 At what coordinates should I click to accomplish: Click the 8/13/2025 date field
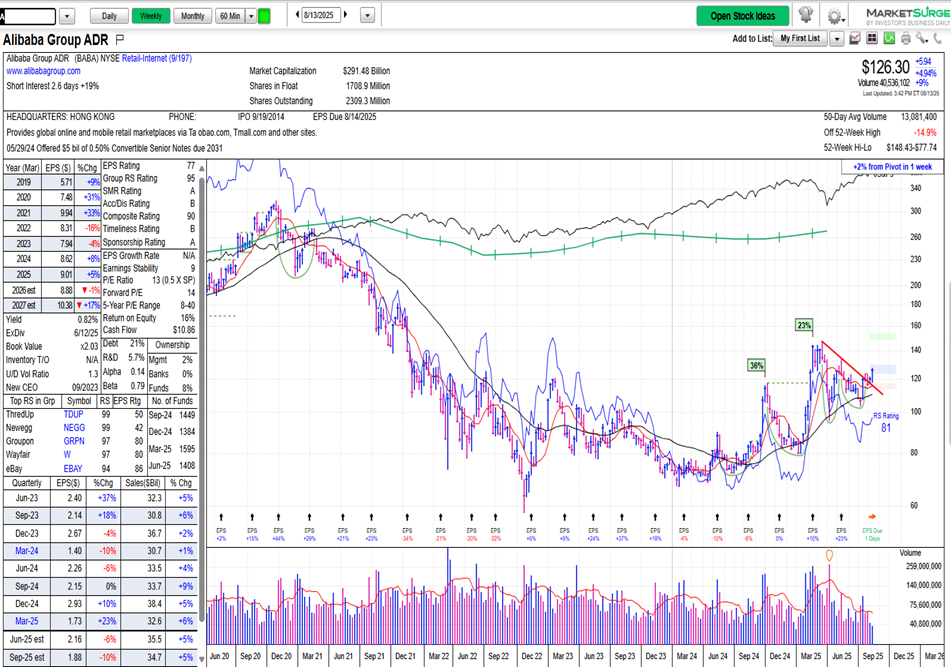tap(322, 16)
